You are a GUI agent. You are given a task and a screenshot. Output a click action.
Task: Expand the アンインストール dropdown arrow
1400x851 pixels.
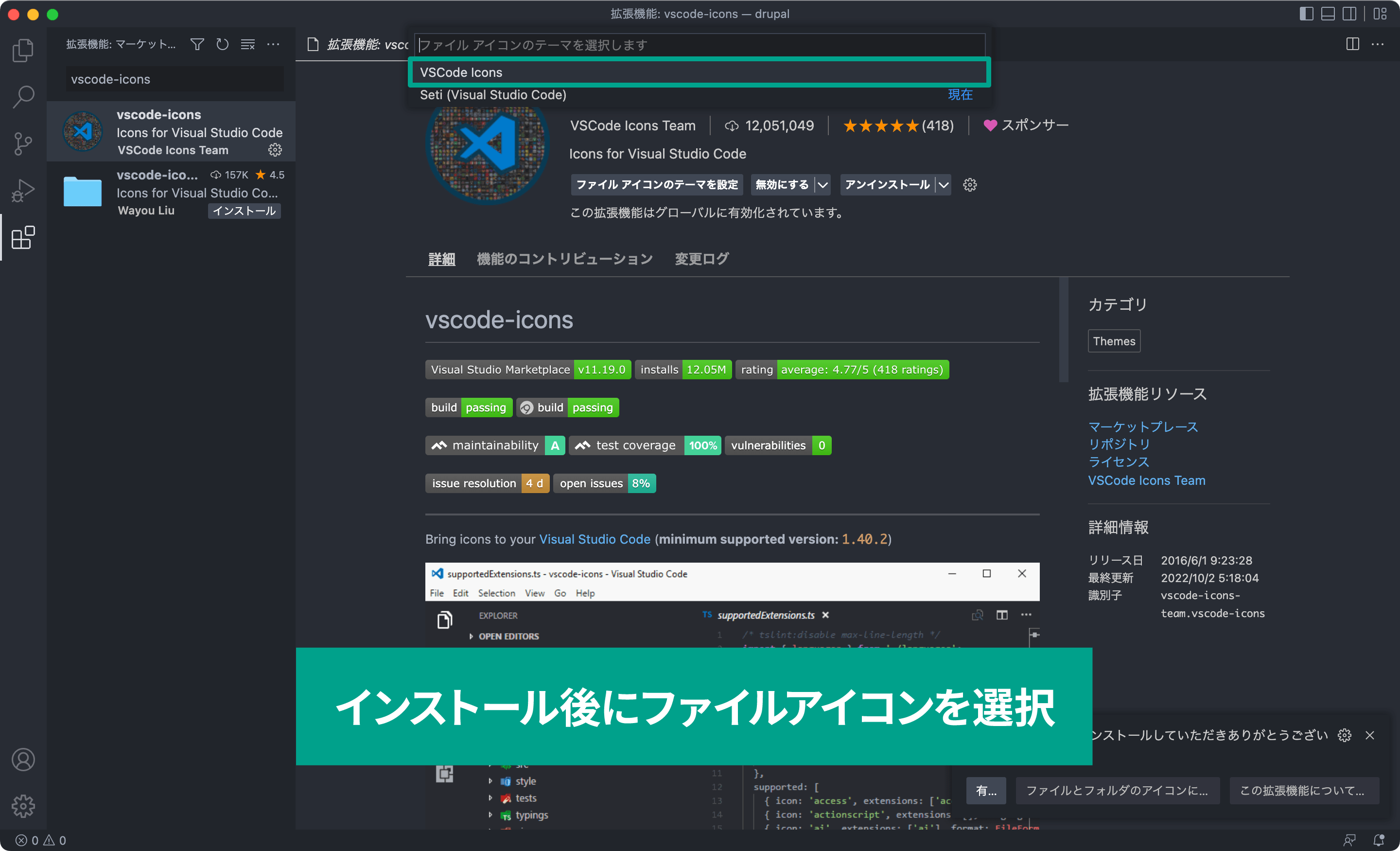coord(944,185)
